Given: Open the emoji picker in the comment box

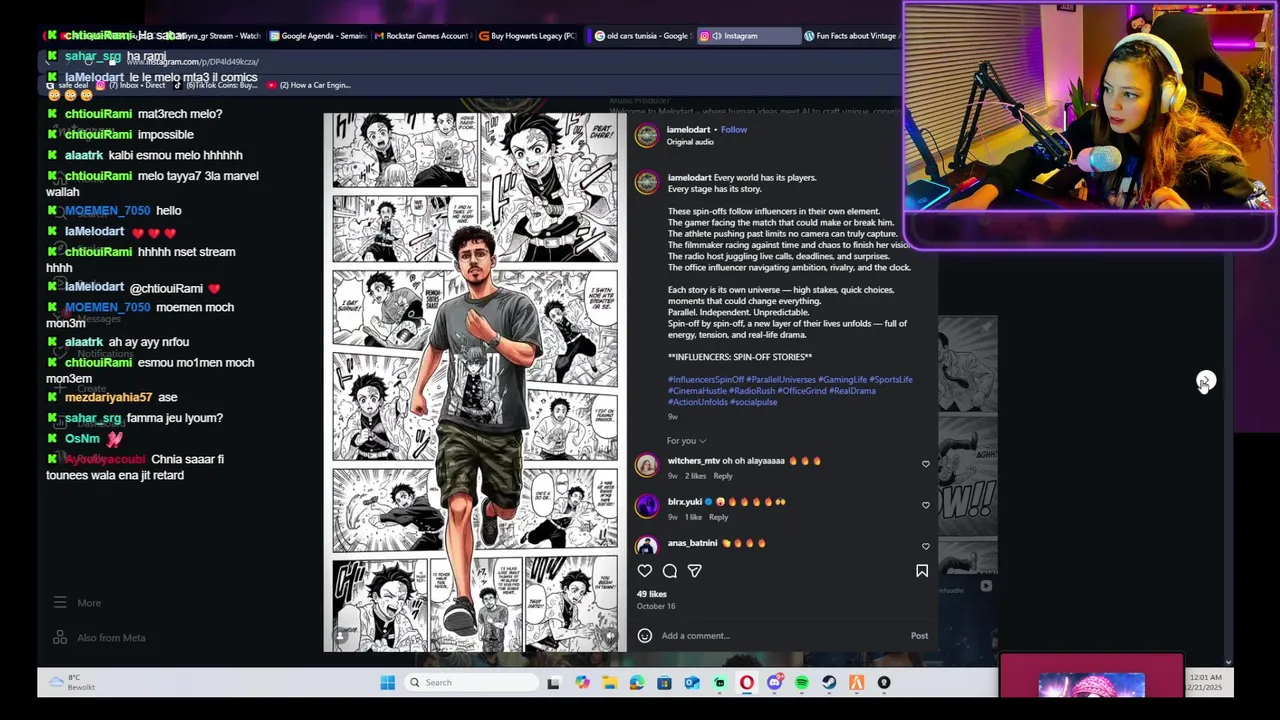Looking at the screenshot, I should tap(645, 636).
